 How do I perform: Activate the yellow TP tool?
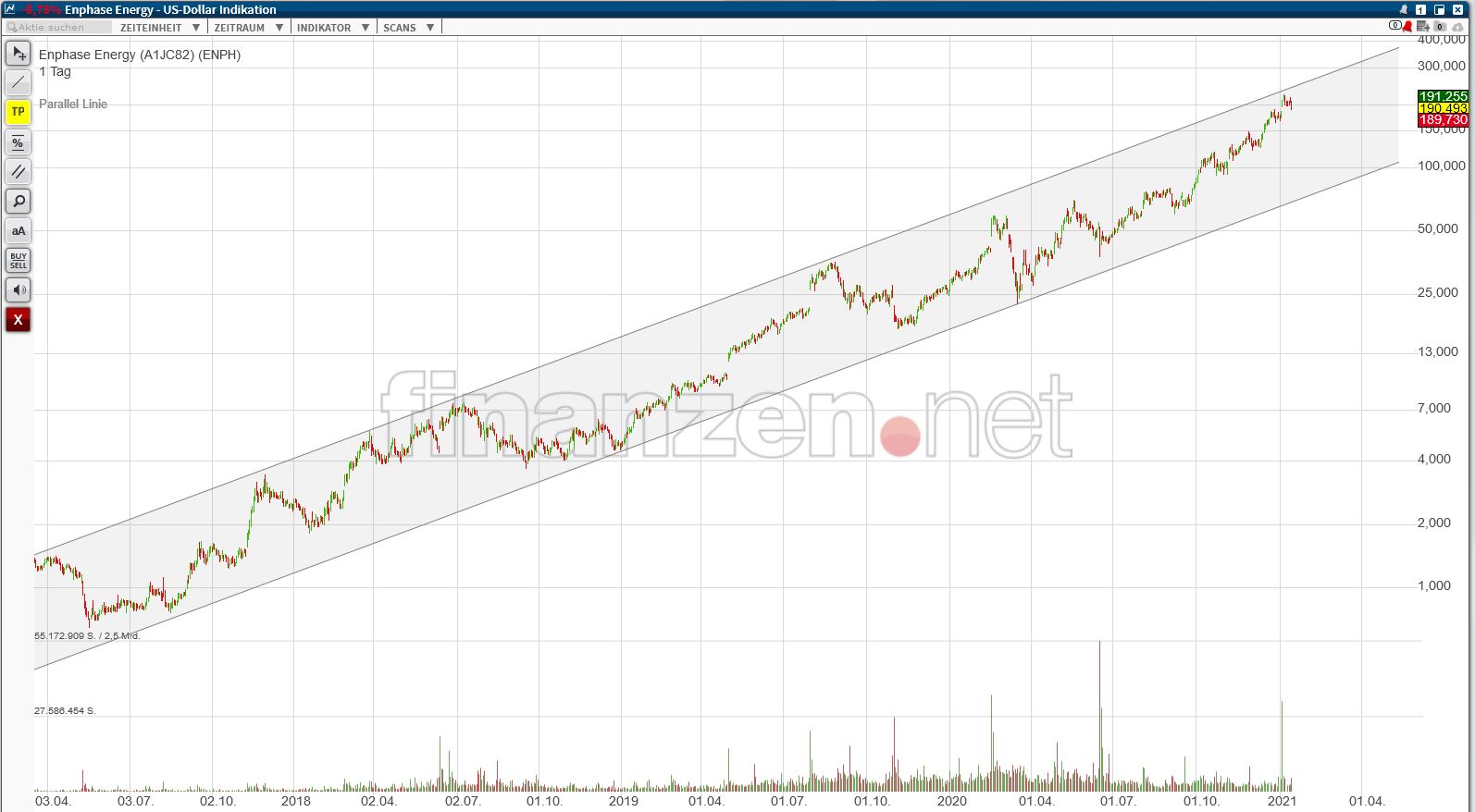point(19,113)
